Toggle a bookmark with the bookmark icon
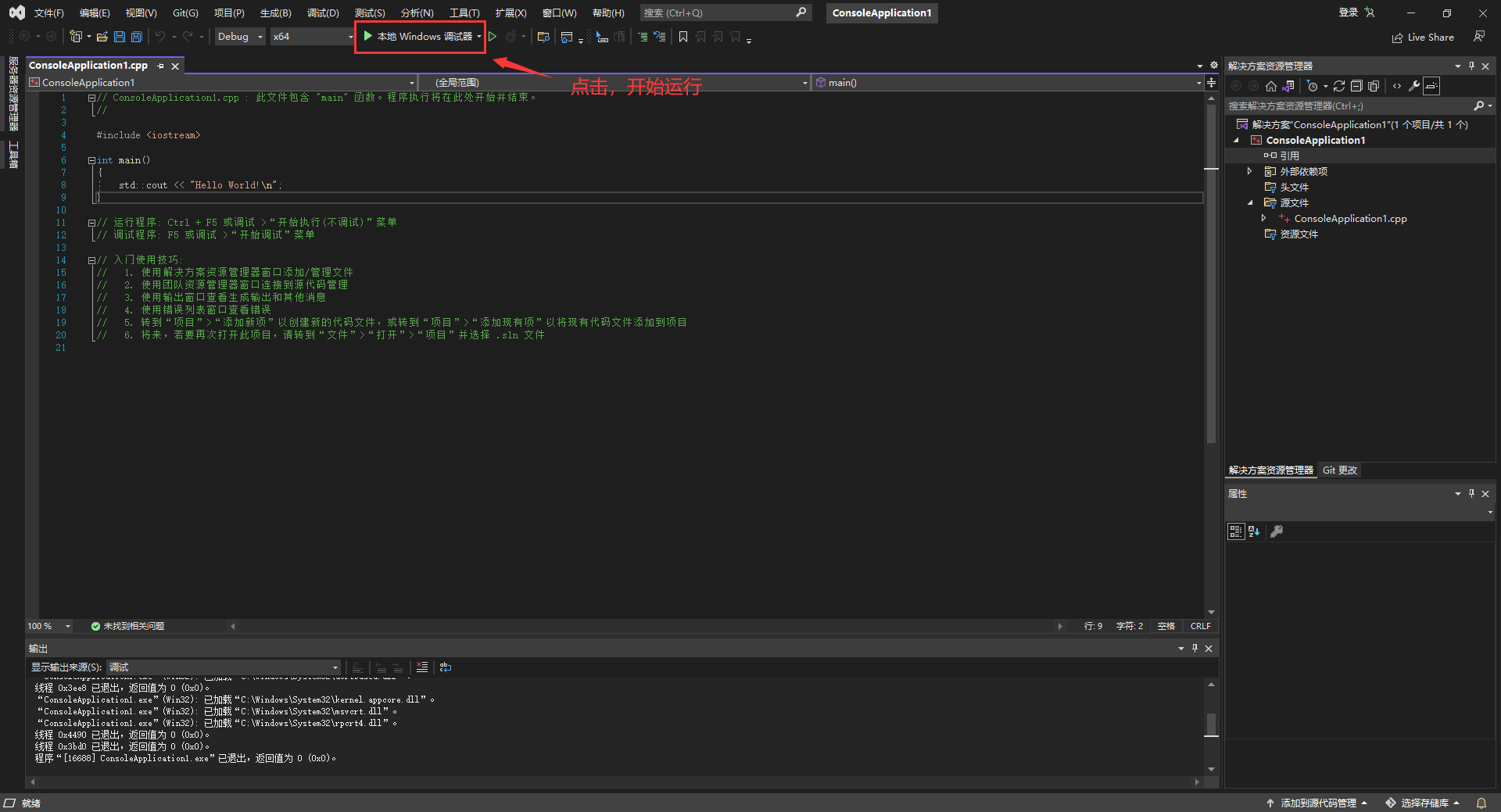This screenshot has width=1501, height=812. 683,37
